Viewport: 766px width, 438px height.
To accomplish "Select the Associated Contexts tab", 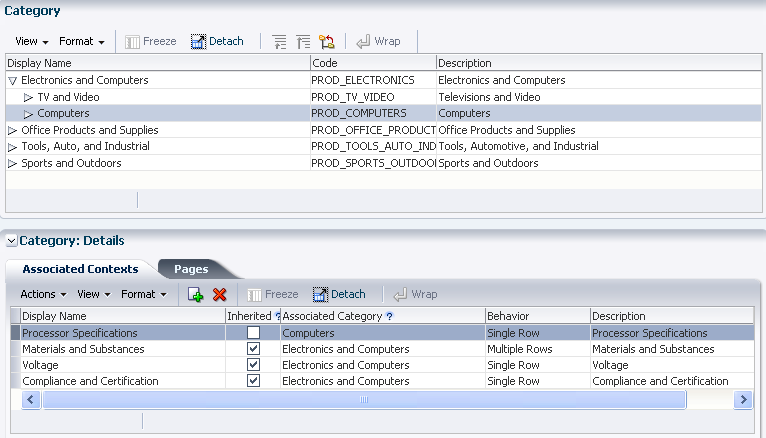I will (x=80, y=269).
